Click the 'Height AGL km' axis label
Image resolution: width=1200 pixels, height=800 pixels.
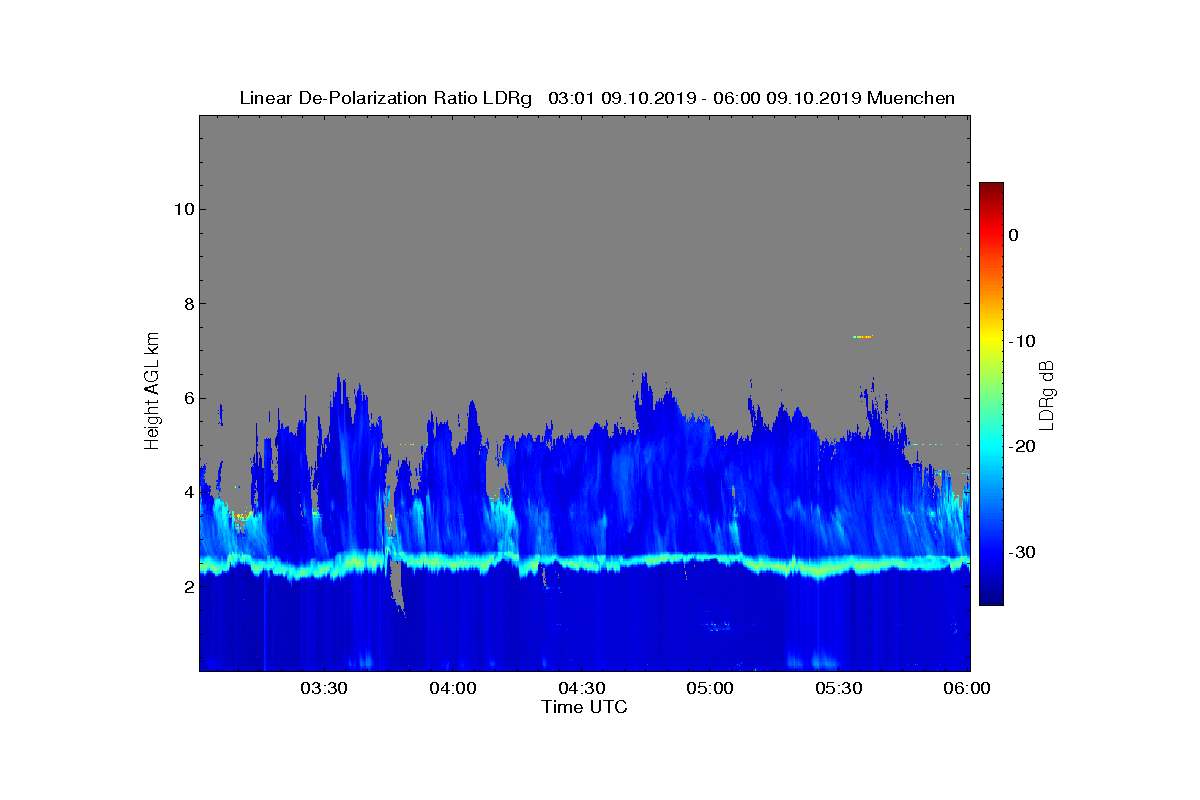(x=152, y=393)
